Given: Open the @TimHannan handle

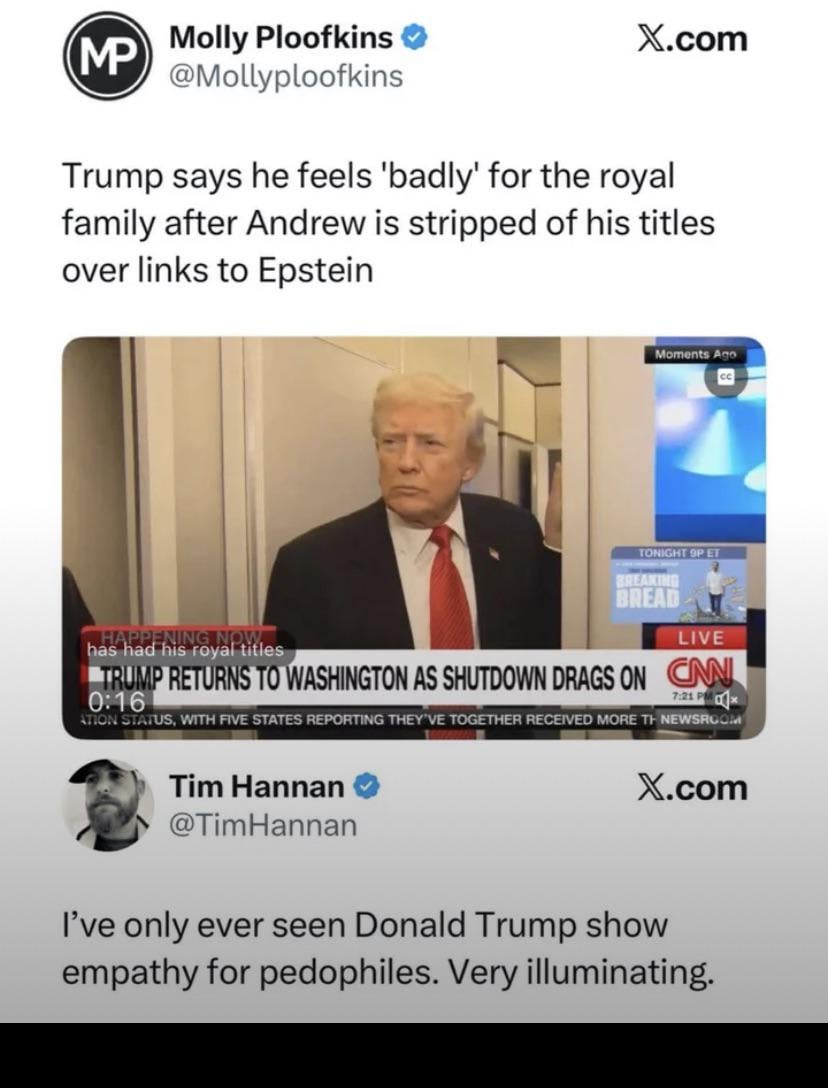Looking at the screenshot, I should [263, 825].
